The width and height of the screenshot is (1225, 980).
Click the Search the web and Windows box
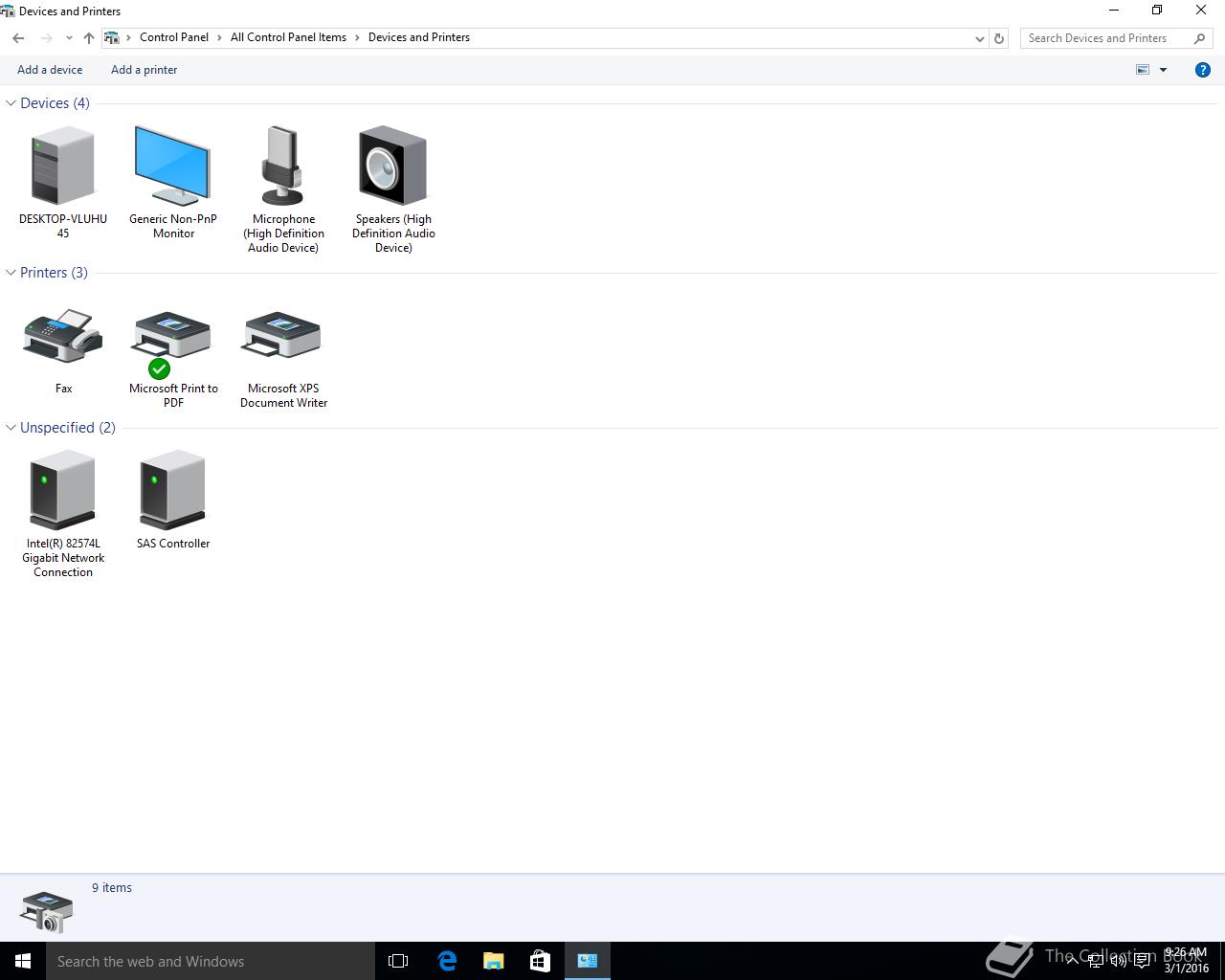pos(211,961)
